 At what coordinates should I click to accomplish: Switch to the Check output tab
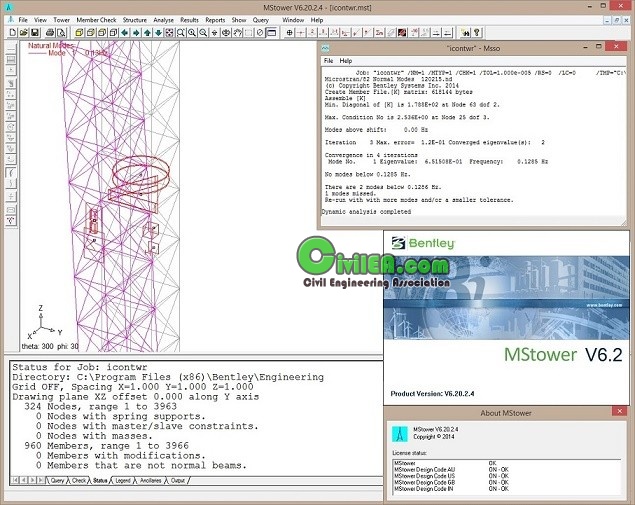coord(79,481)
